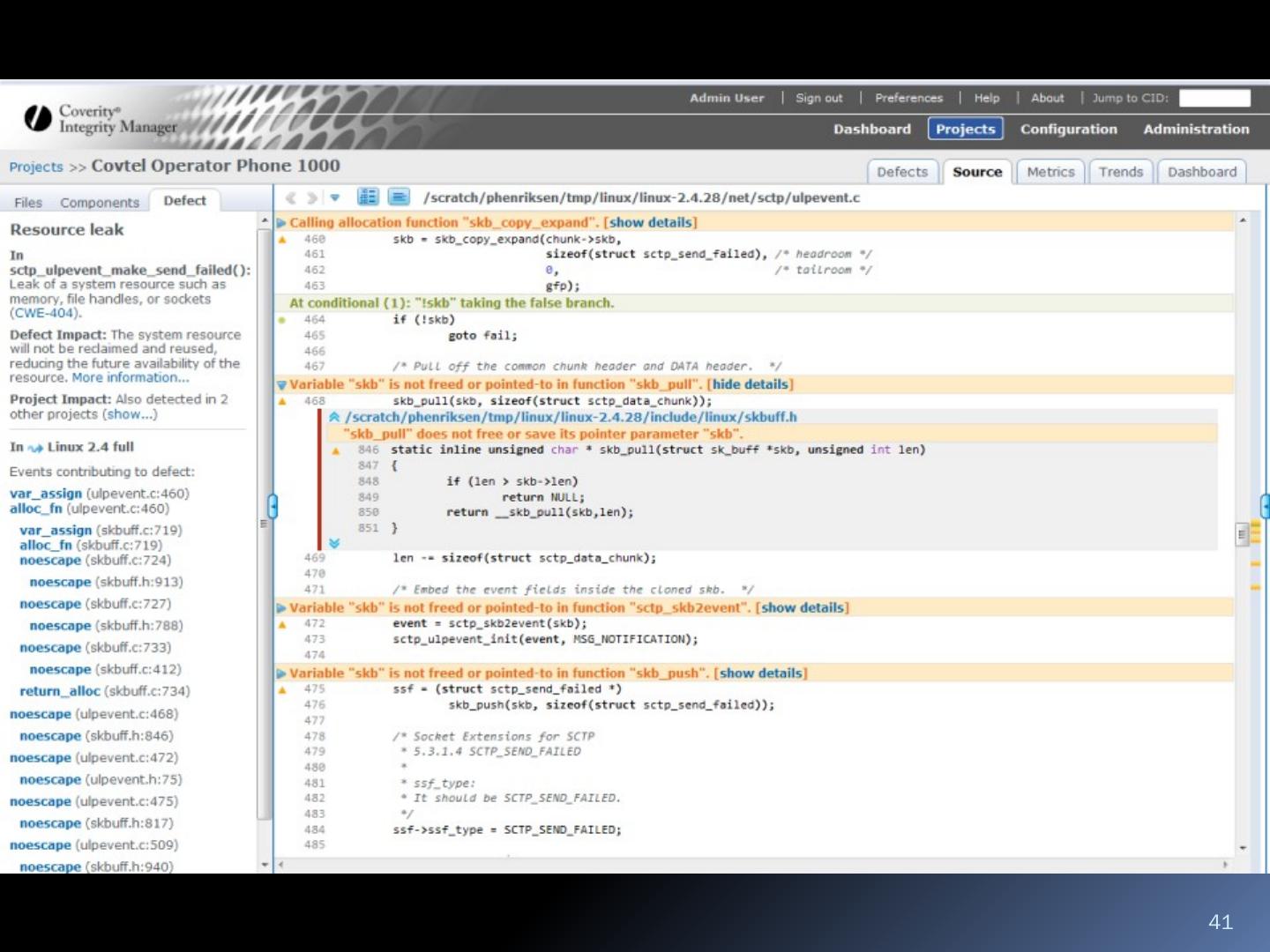1270x952 pixels.
Task: Click the More information link
Action: coord(131,377)
